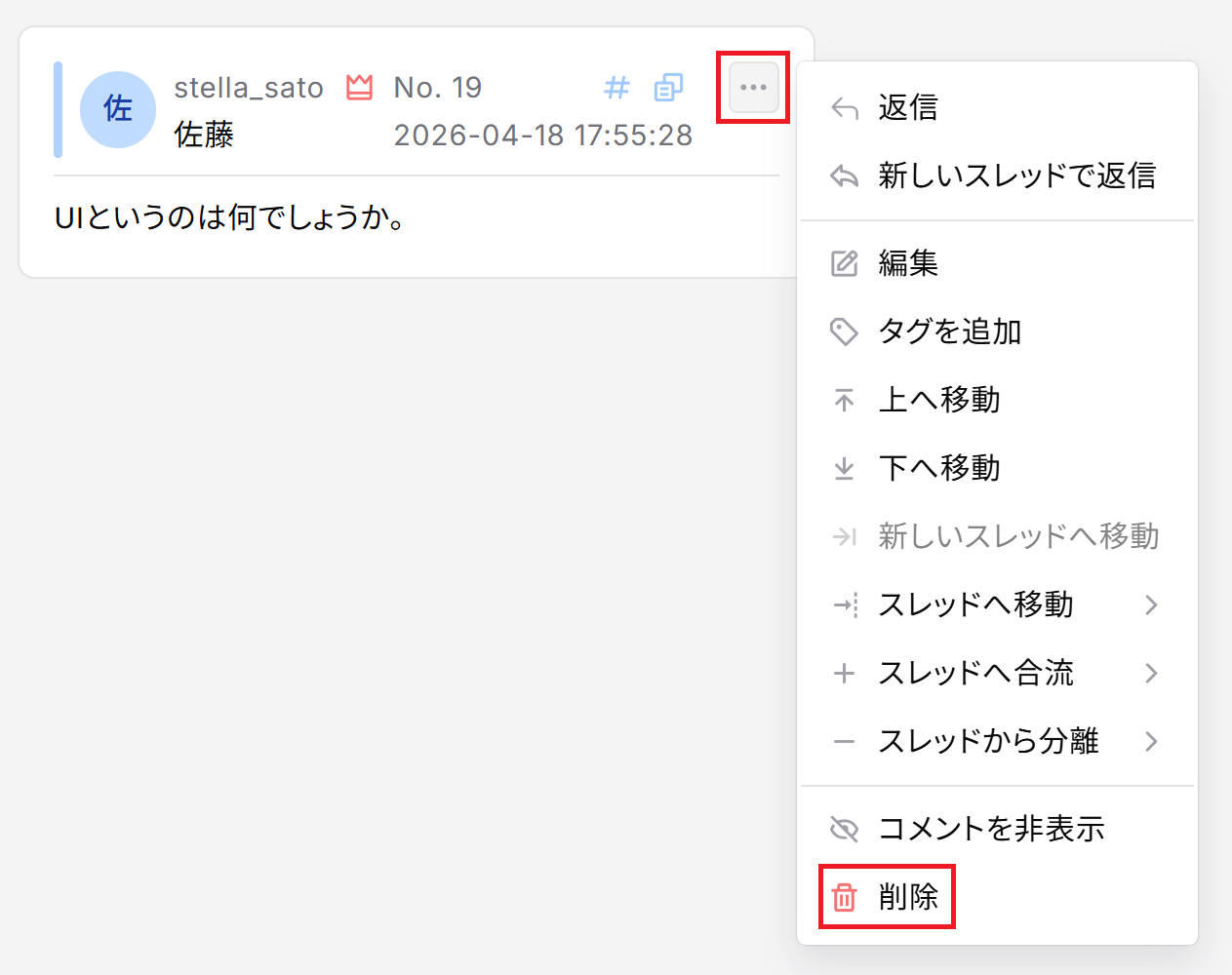Click the comment text UIというのは何でしょうか。
This screenshot has height=975, width=1232.
(230, 217)
